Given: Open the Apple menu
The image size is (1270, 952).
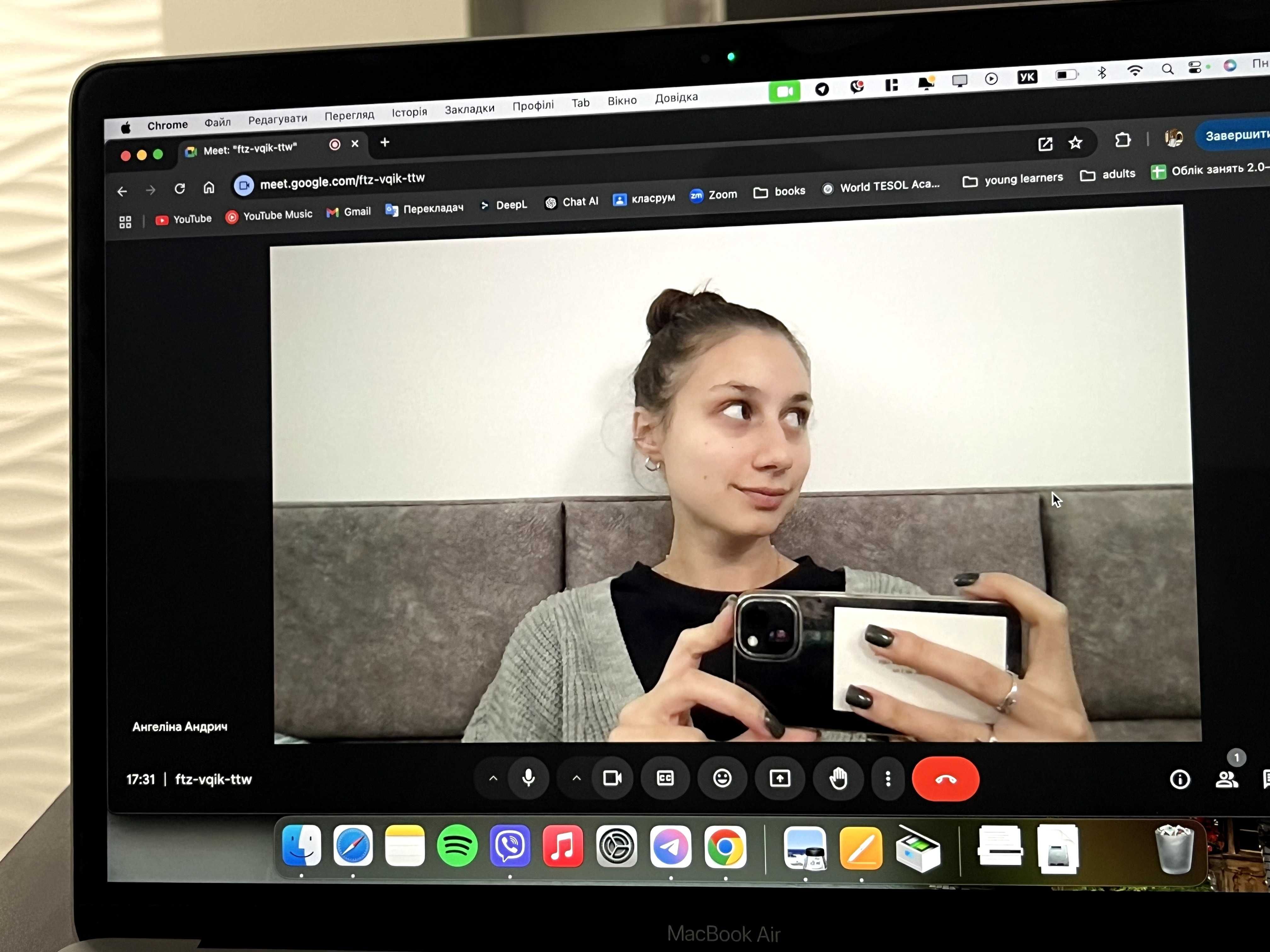Looking at the screenshot, I should [x=126, y=127].
